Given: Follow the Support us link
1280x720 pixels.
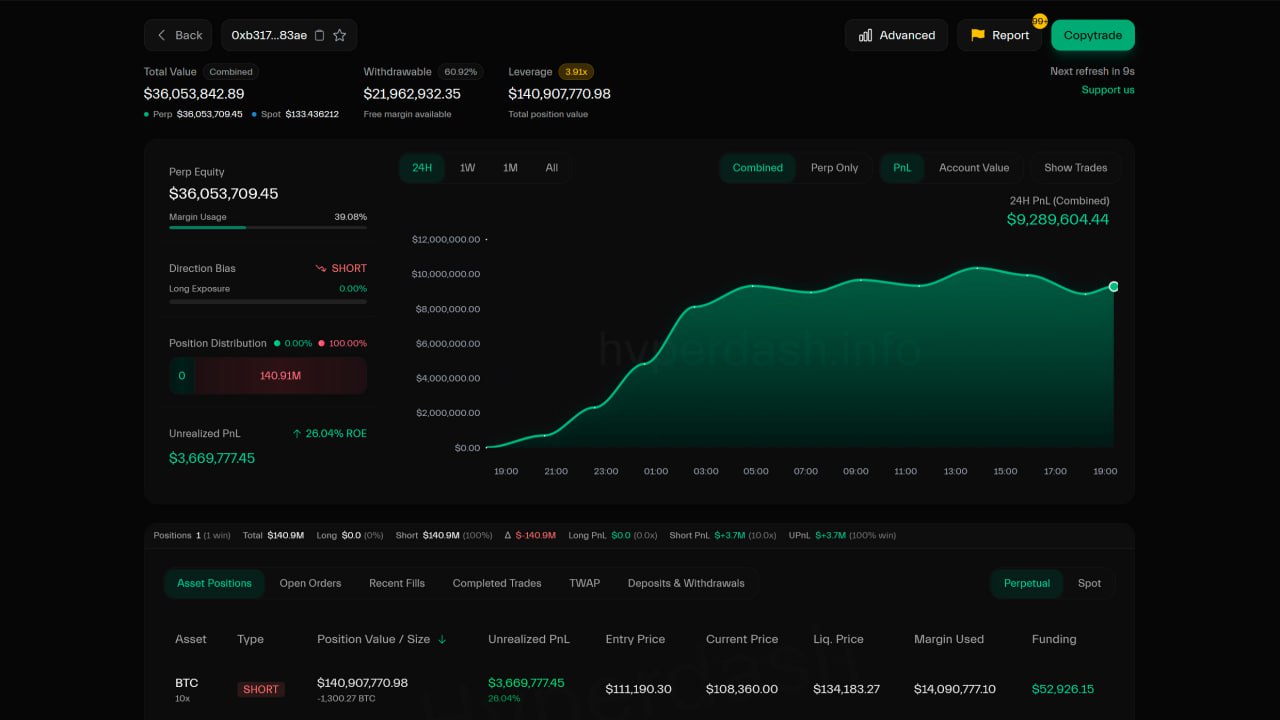Looking at the screenshot, I should click(x=1107, y=90).
